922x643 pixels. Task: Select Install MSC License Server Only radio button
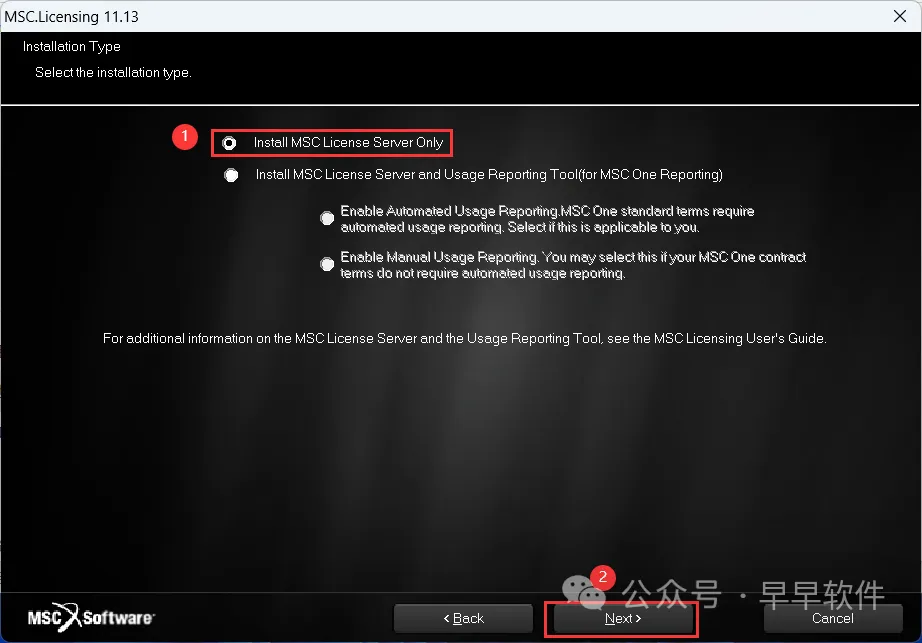[229, 143]
